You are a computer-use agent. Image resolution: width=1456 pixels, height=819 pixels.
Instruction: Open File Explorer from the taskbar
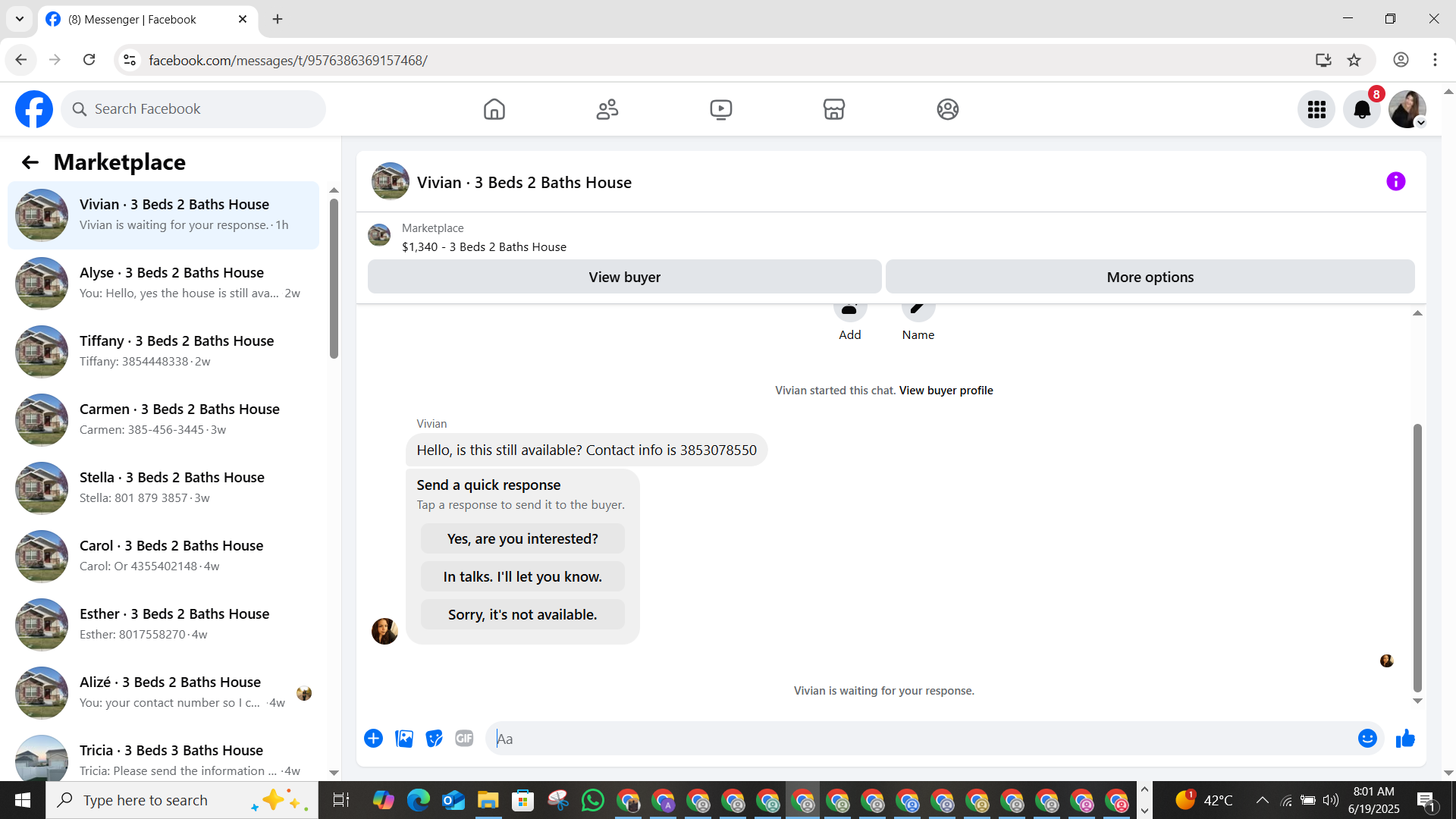[x=488, y=800]
